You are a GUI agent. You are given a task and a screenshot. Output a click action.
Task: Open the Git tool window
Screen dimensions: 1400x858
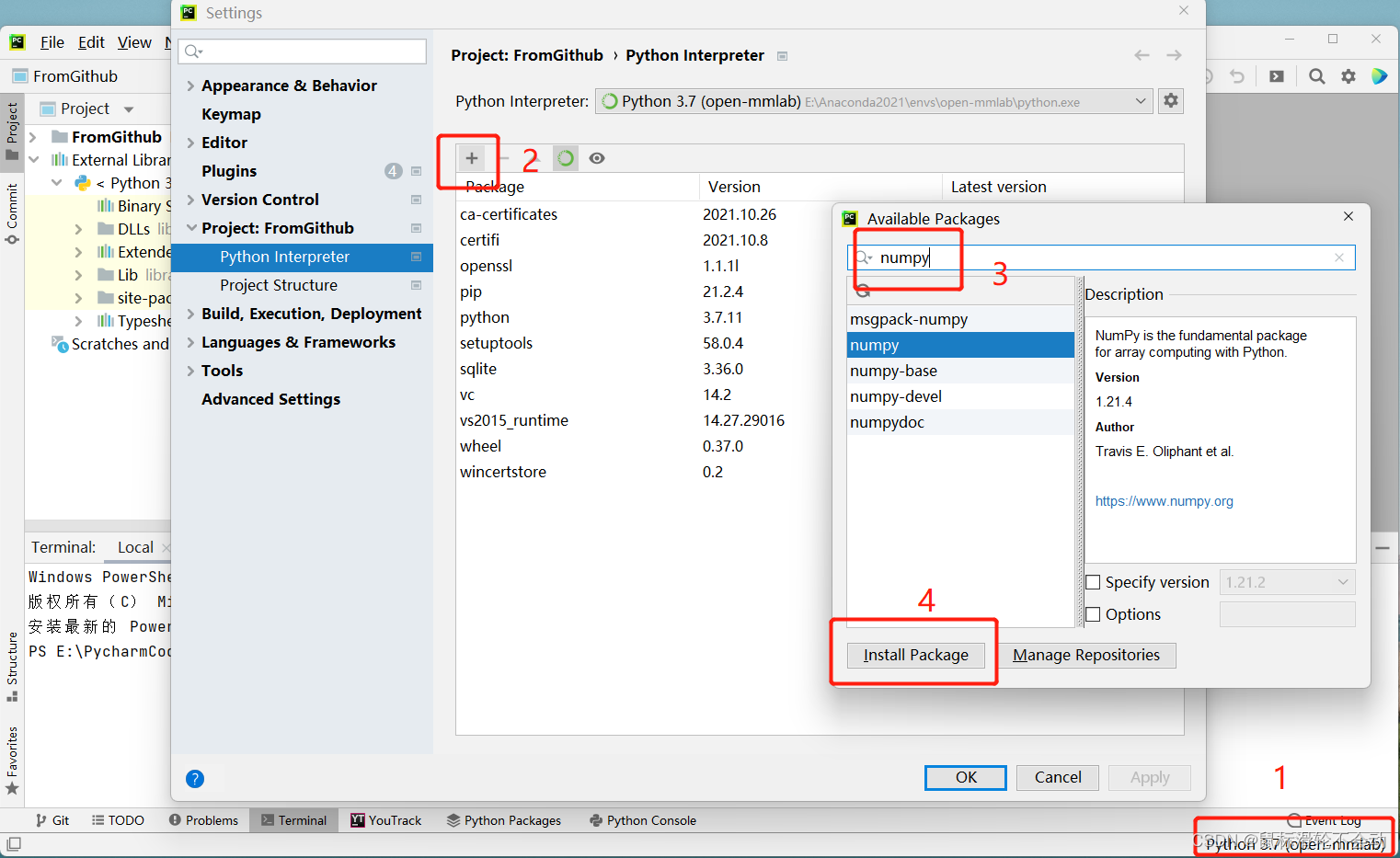point(52,820)
